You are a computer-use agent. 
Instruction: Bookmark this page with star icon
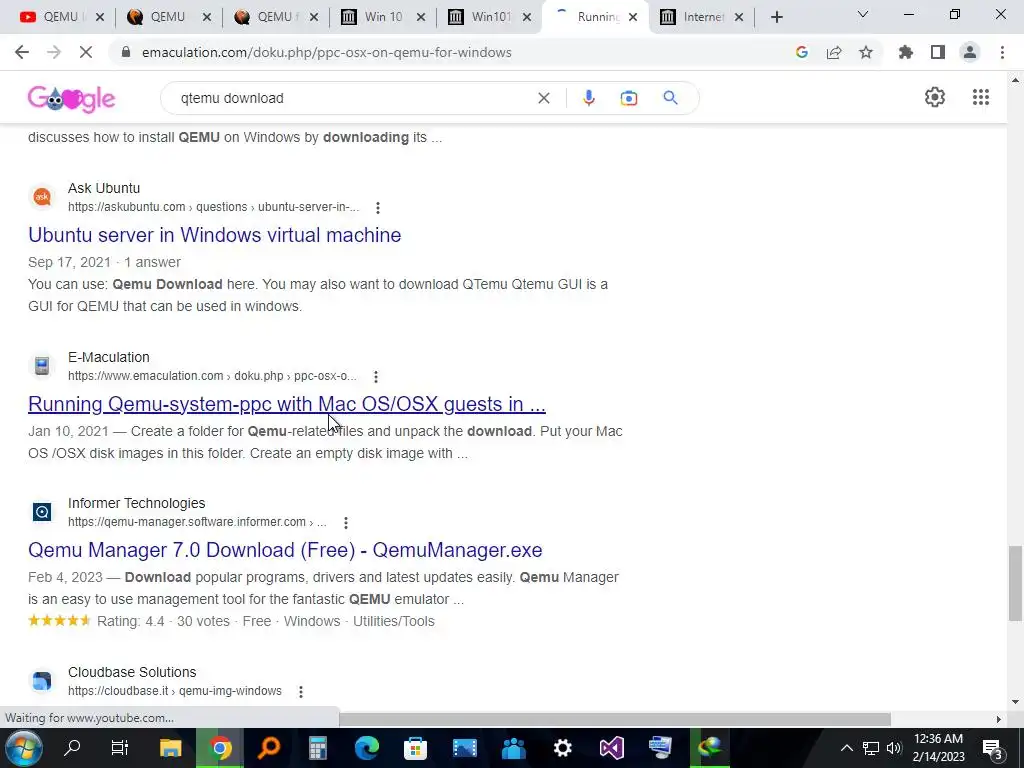[866, 52]
